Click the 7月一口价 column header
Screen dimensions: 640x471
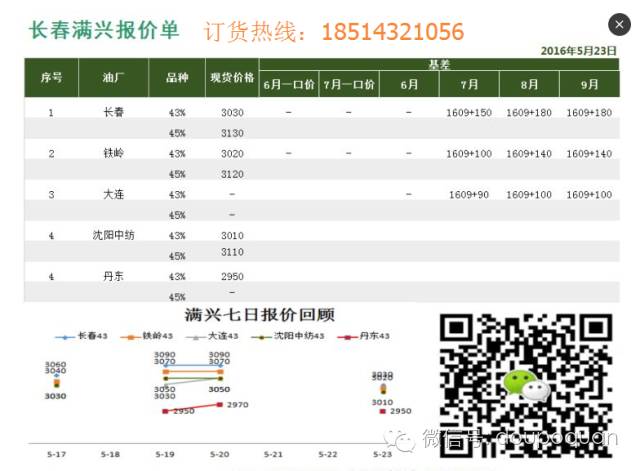click(349, 84)
